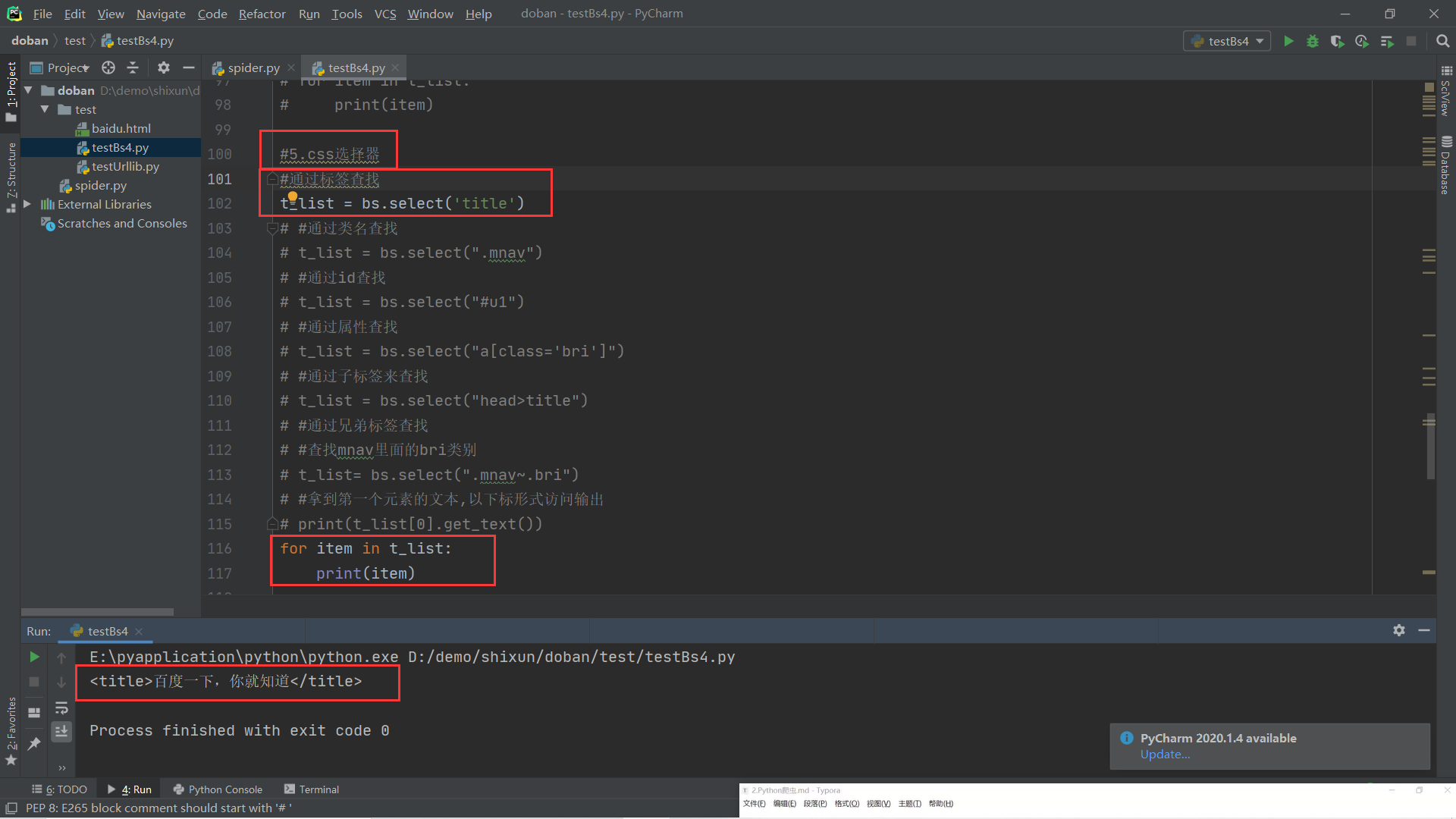
Task: Click the Project panel horizontal scrollbar
Action: [x=97, y=611]
